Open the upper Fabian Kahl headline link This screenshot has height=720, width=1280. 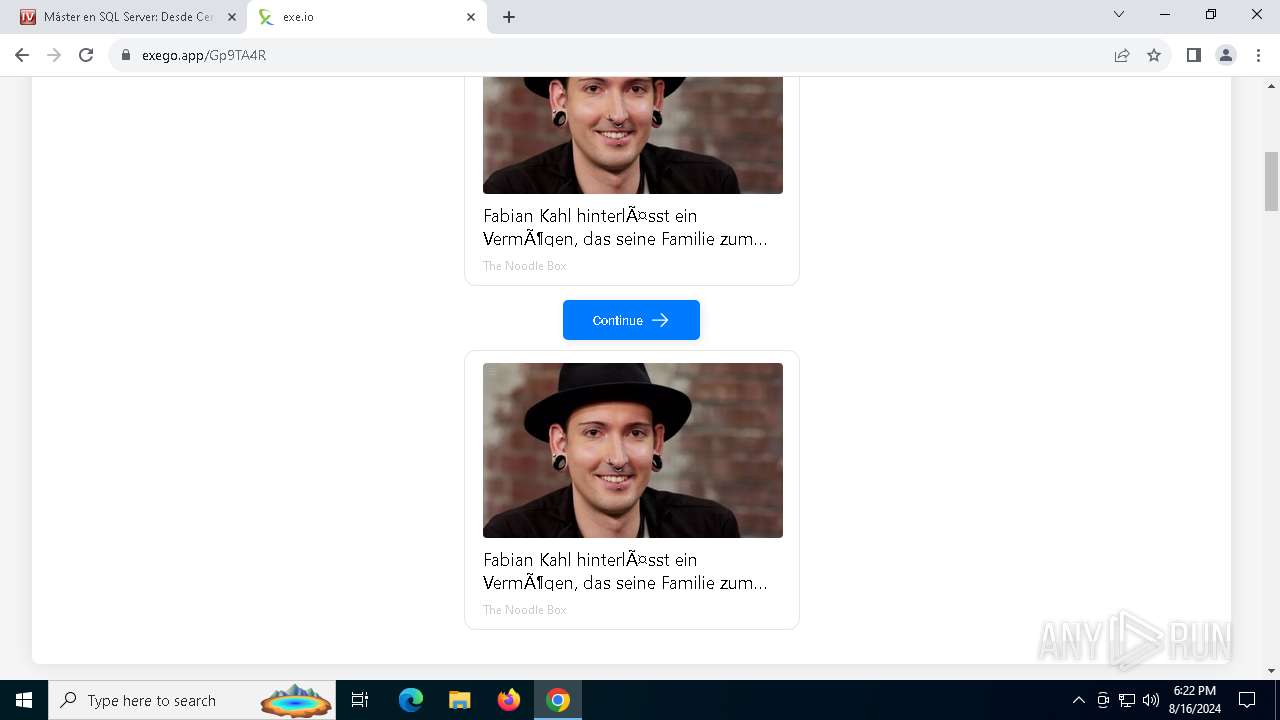(x=625, y=227)
